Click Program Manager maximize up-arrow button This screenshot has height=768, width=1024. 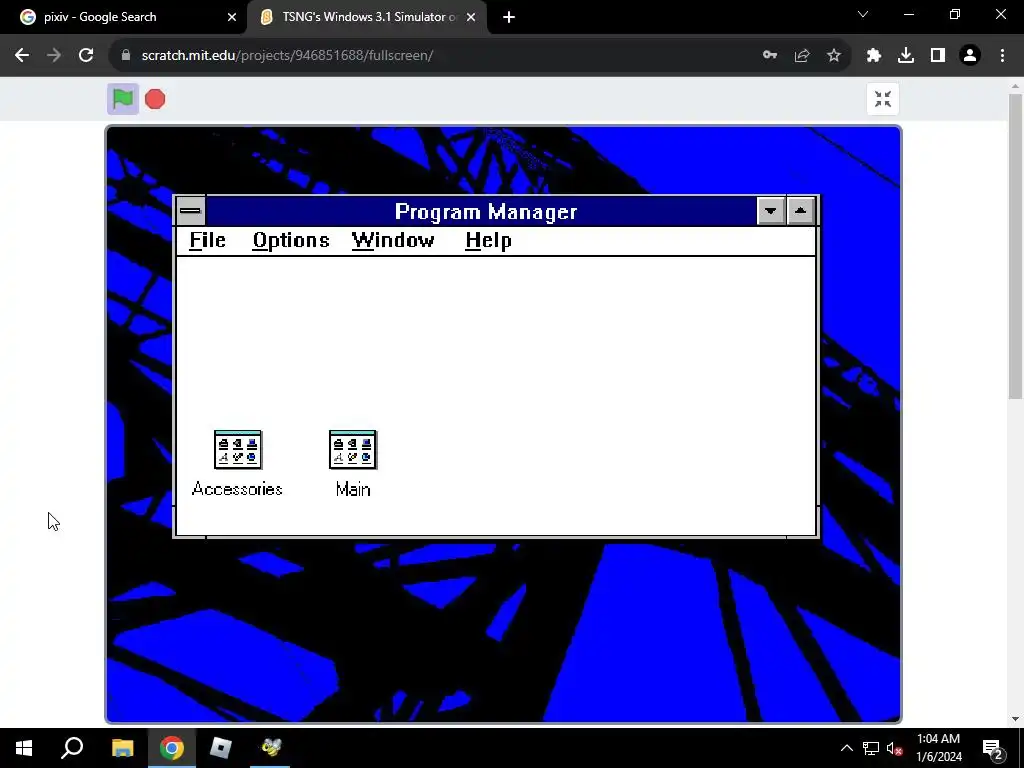[801, 211]
